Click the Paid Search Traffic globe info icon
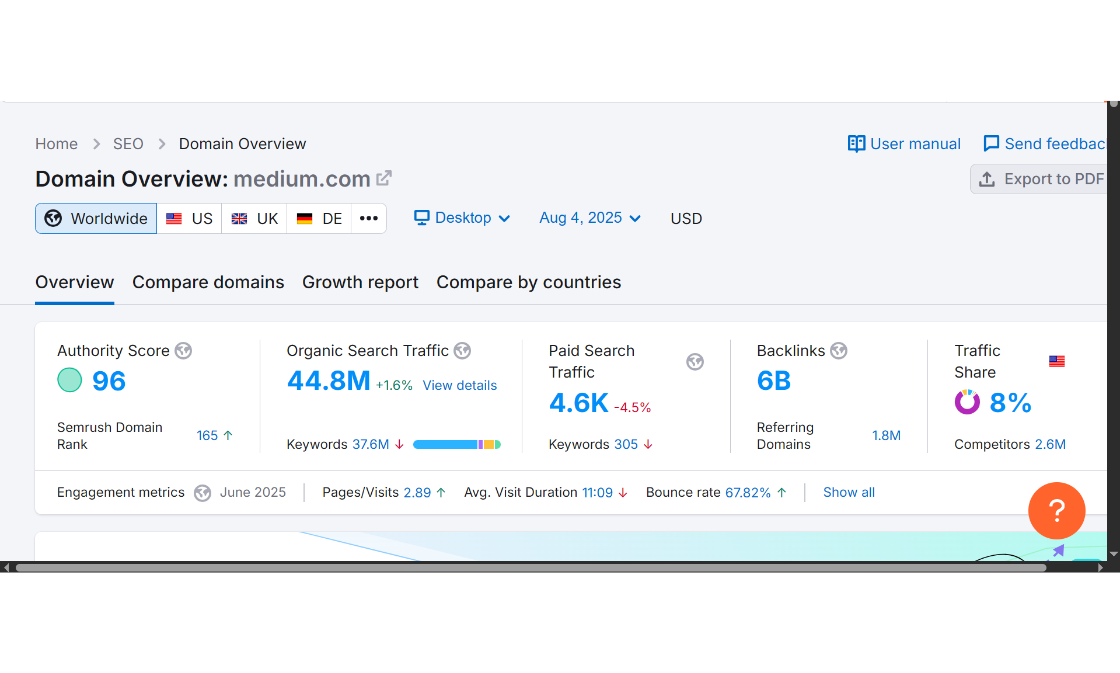The width and height of the screenshot is (1120, 673). click(695, 362)
